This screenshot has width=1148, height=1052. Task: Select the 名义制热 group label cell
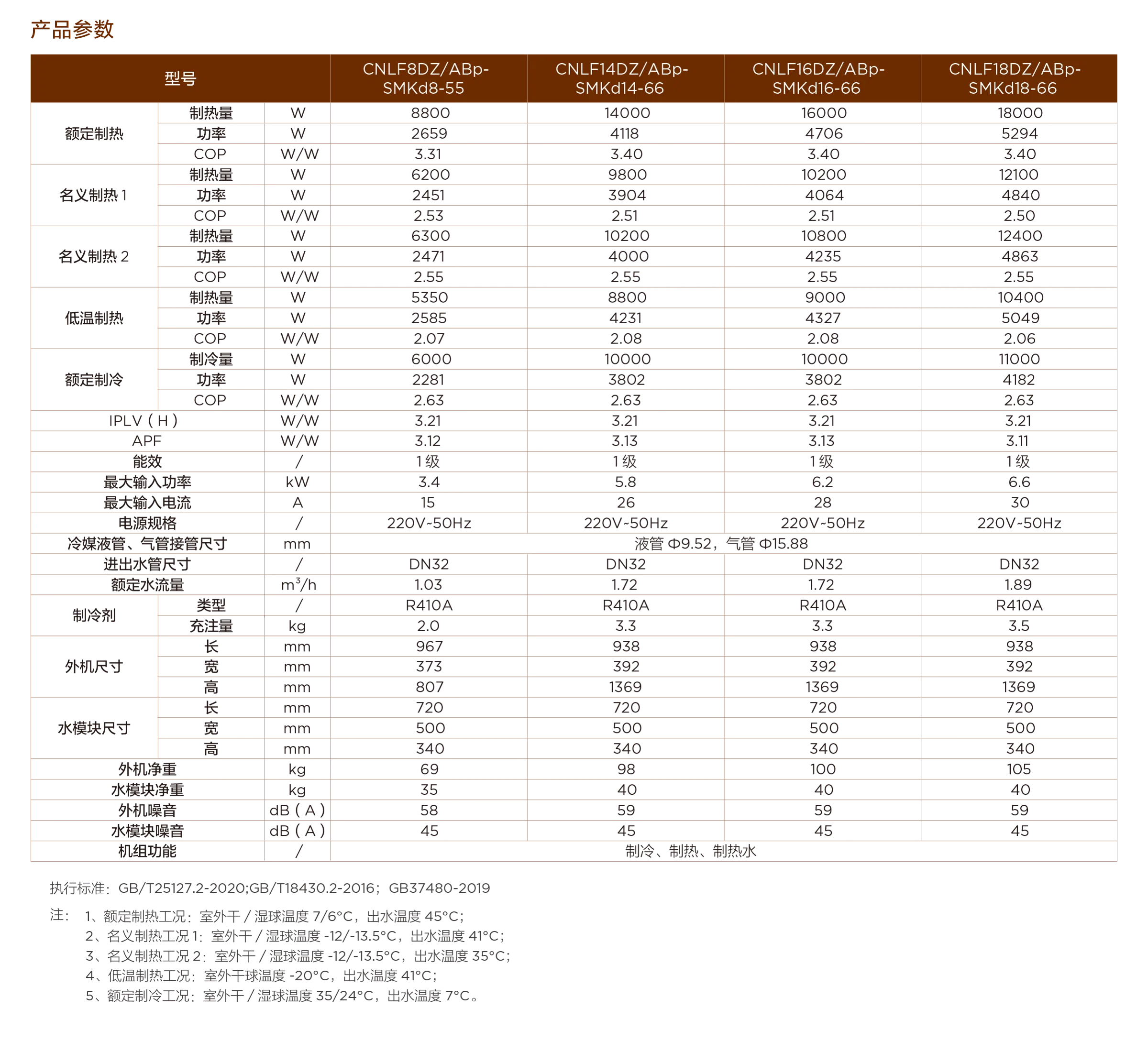click(x=95, y=134)
